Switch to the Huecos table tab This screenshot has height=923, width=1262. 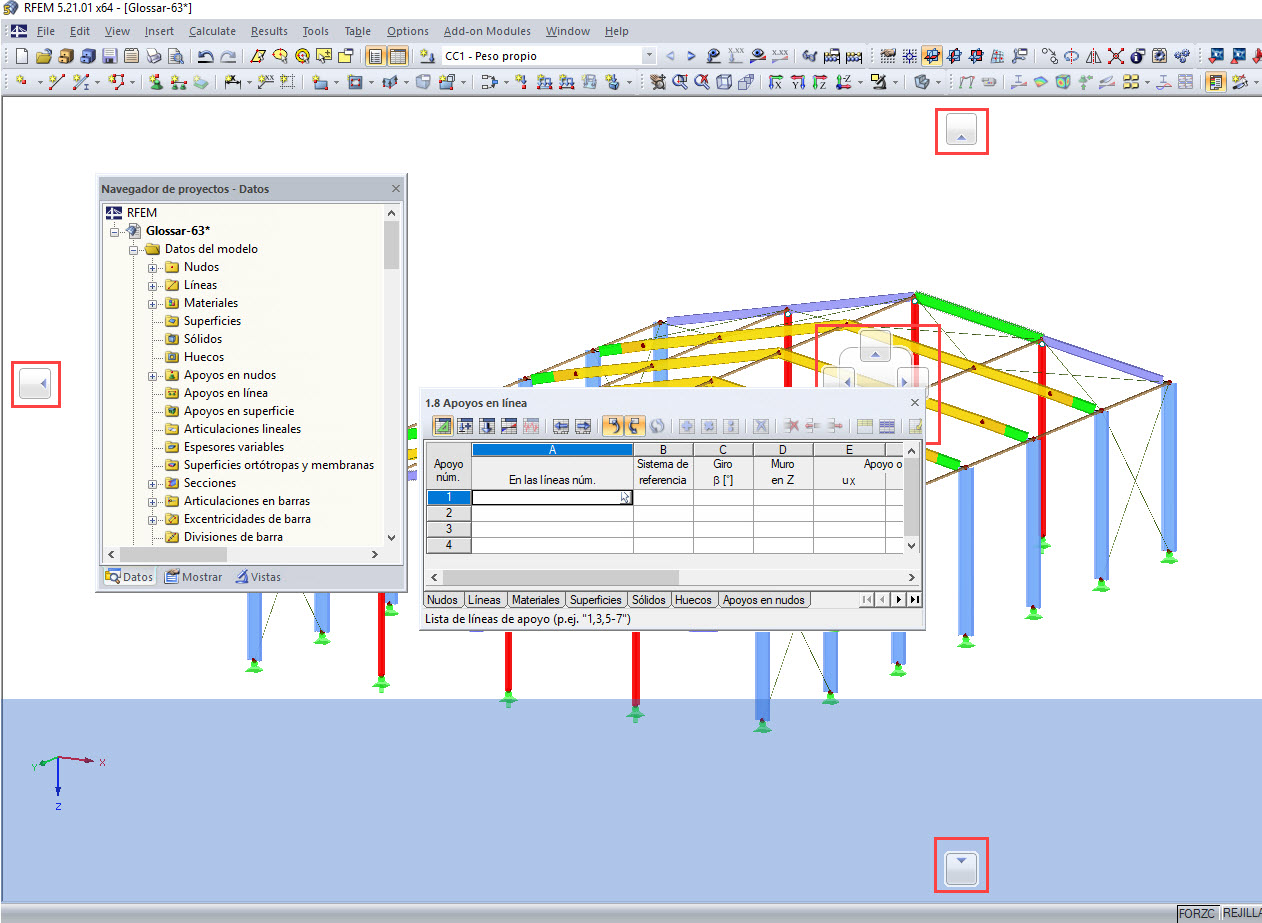(x=693, y=600)
